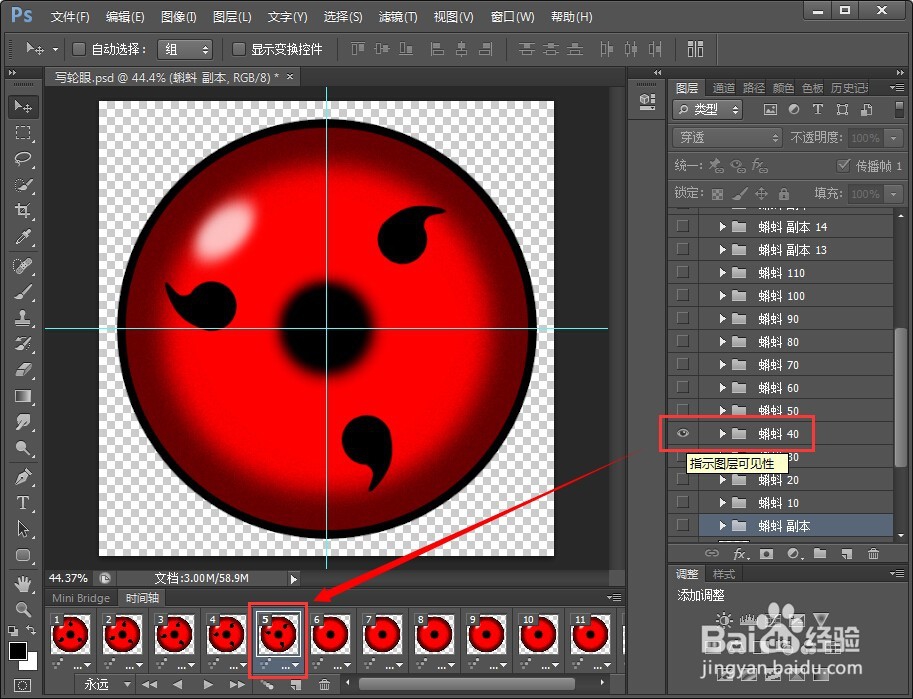The width and height of the screenshot is (913, 699).
Task: Select the Hand tool
Action: pyautogui.click(x=23, y=583)
